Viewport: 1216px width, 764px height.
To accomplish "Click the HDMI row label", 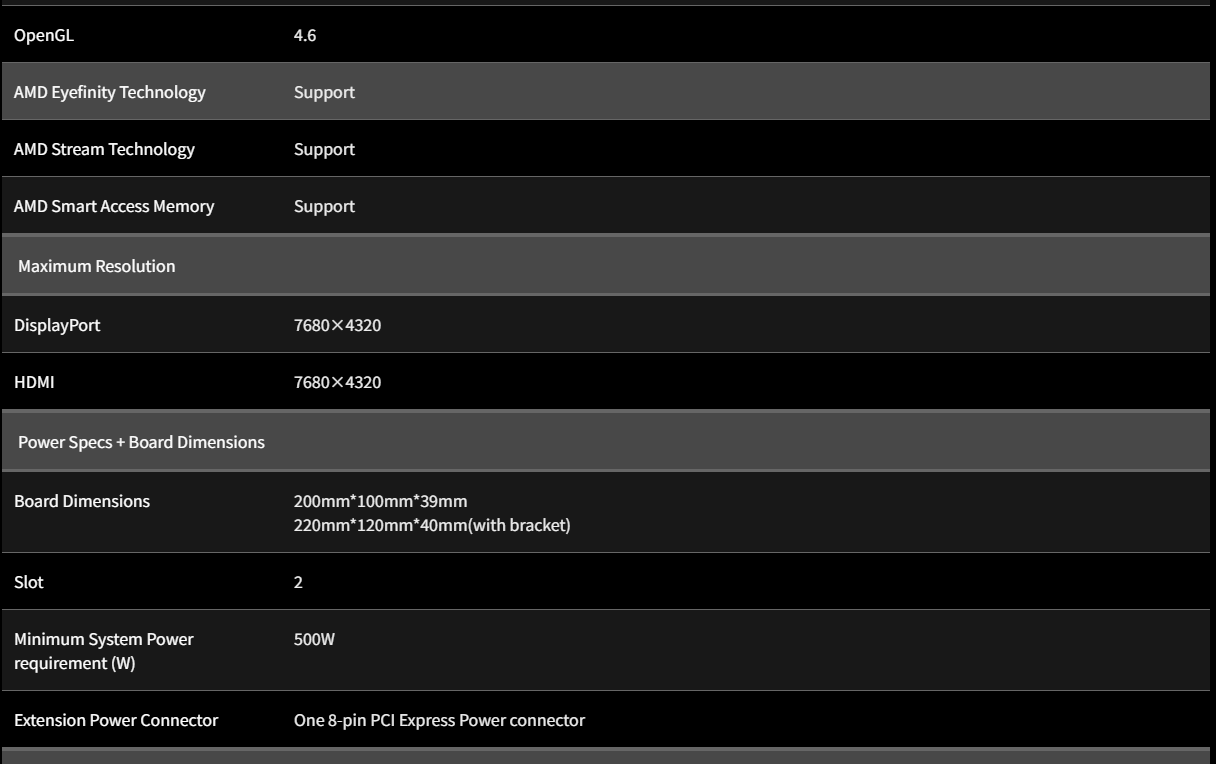I will click(x=34, y=382).
